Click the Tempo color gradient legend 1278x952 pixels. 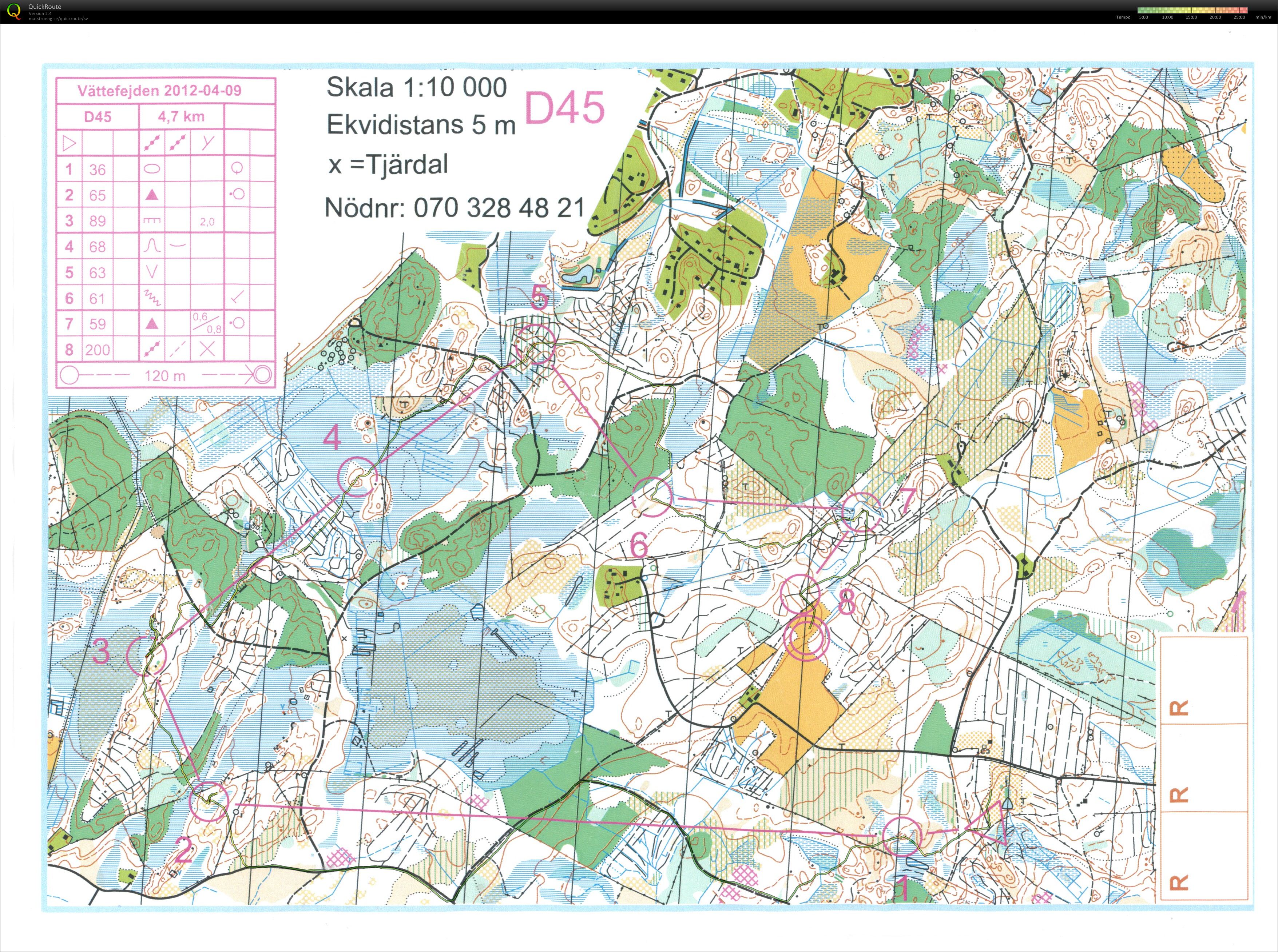click(x=1192, y=11)
